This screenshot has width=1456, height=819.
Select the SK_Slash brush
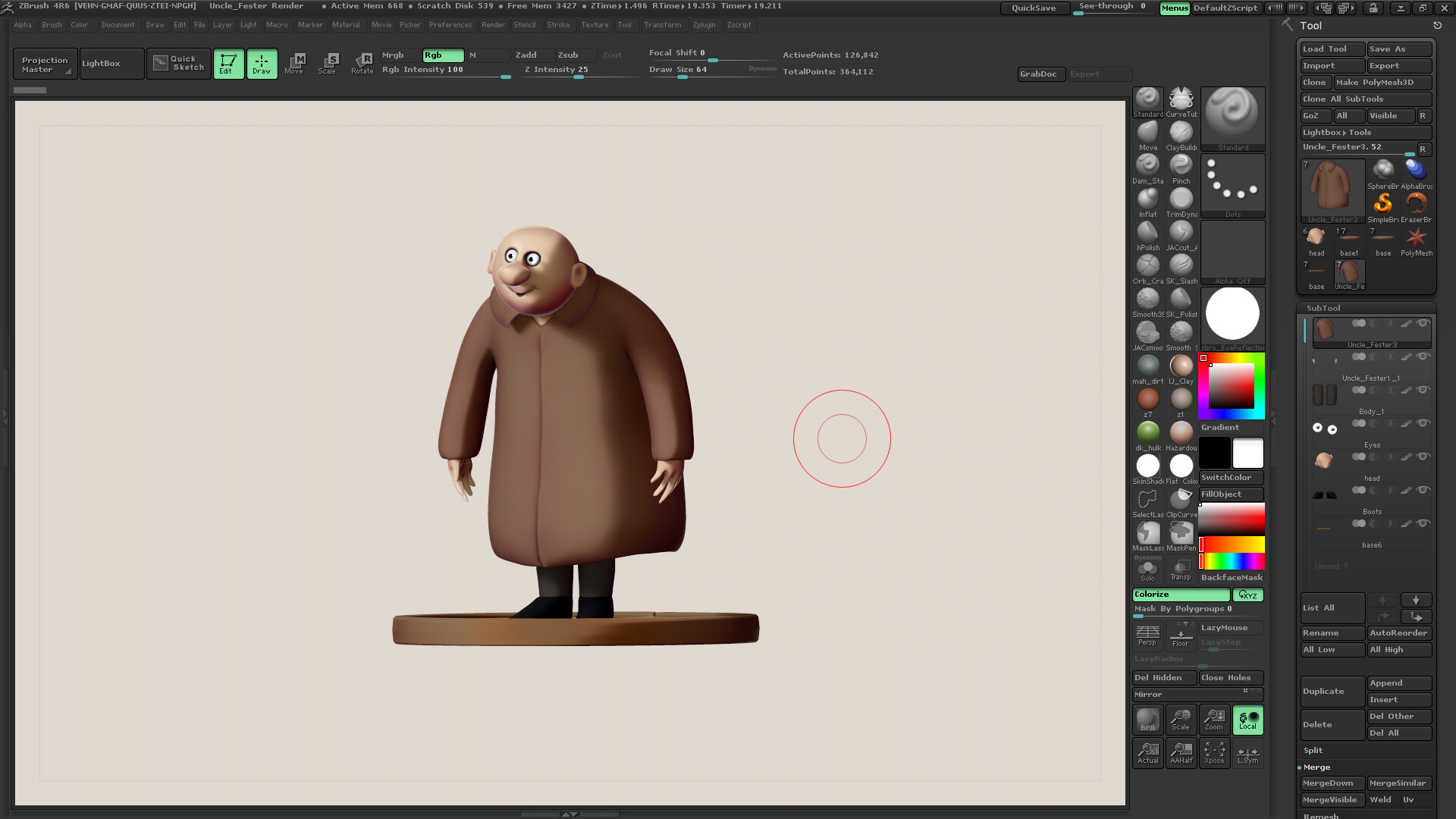click(1181, 269)
